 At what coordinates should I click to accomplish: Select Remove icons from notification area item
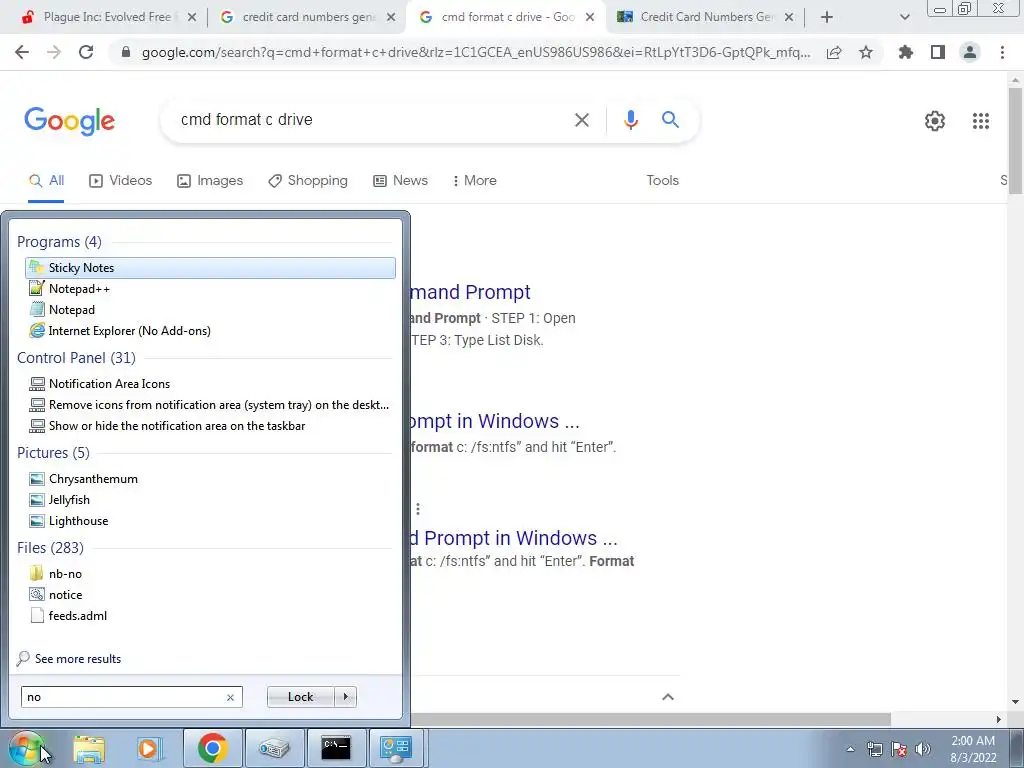[218, 405]
